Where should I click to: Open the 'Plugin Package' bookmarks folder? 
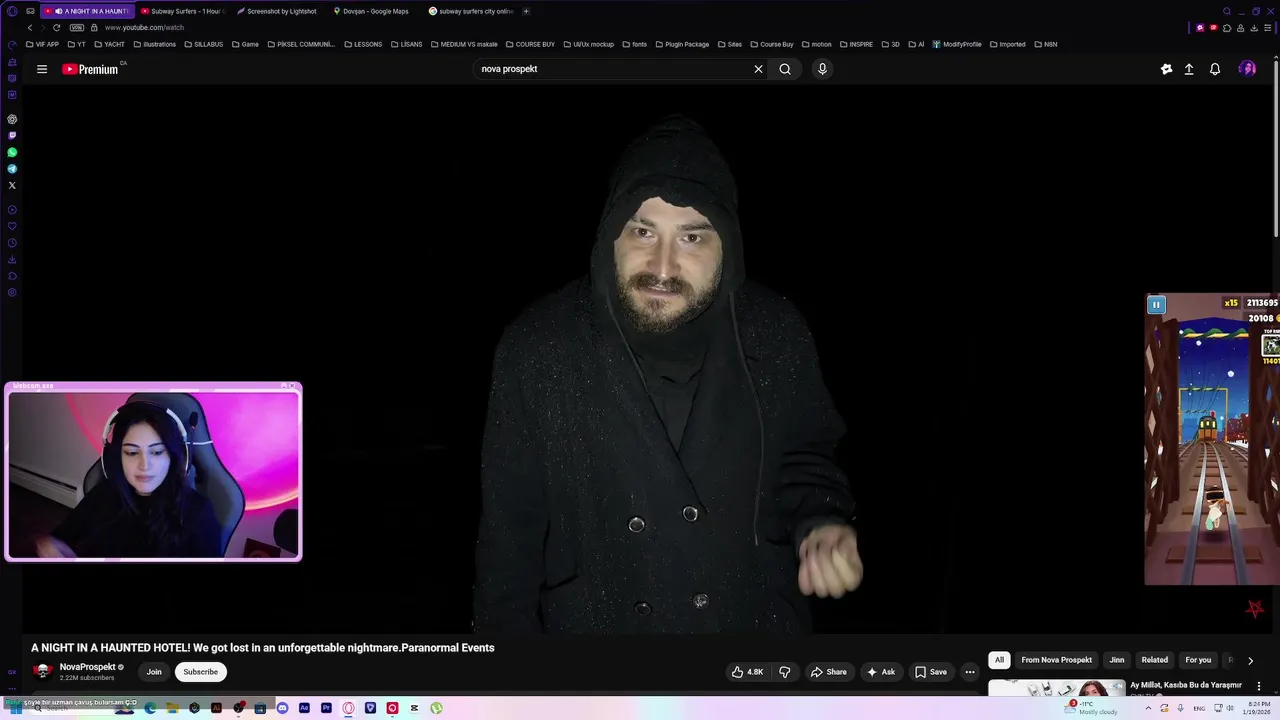683,44
